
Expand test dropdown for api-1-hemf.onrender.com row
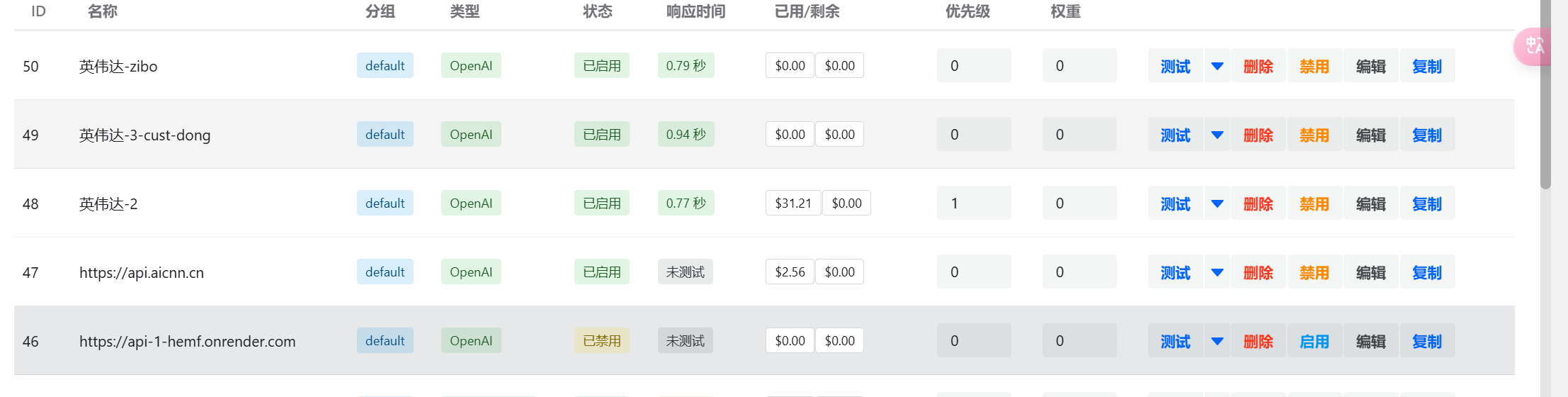(1217, 341)
